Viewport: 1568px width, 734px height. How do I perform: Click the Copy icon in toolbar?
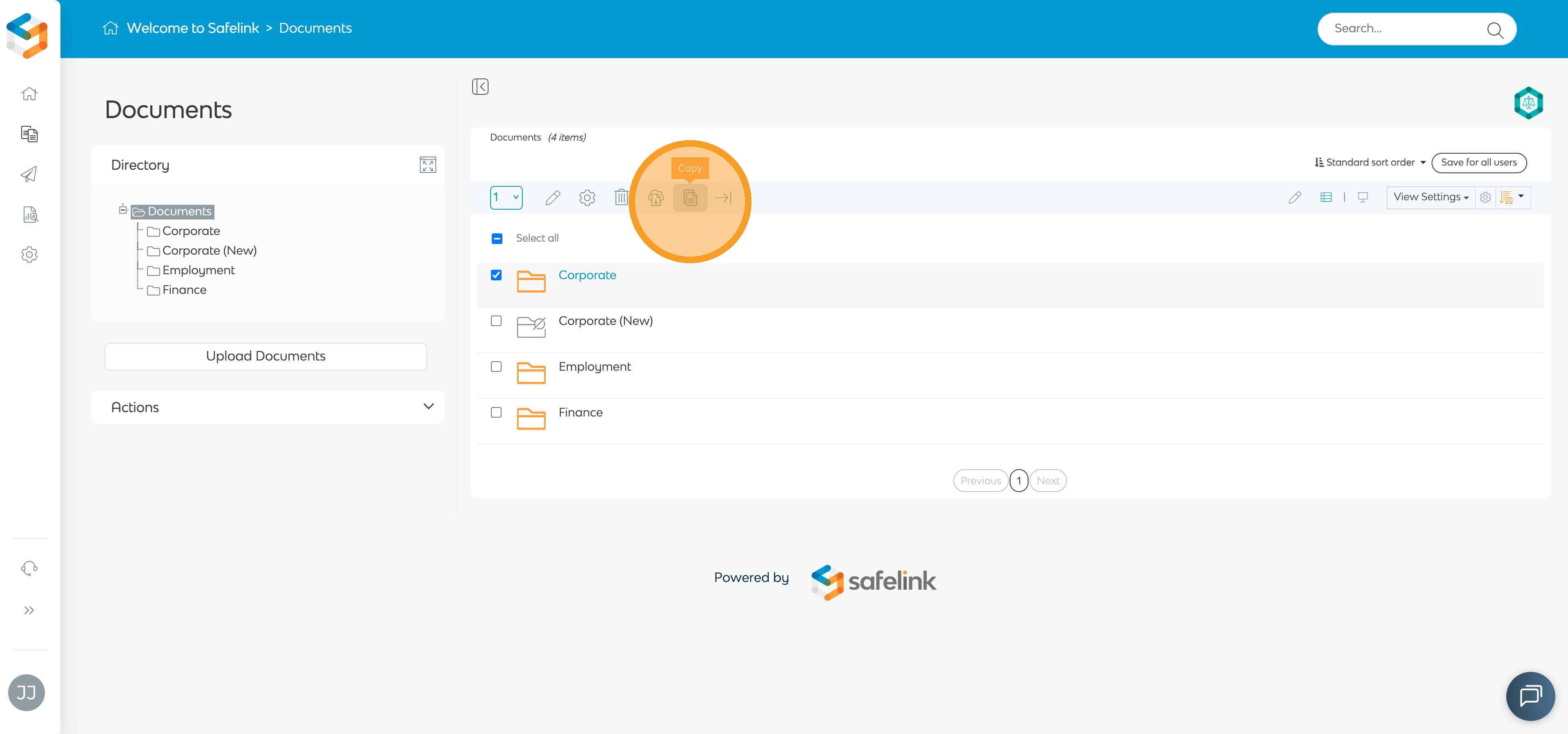click(690, 197)
